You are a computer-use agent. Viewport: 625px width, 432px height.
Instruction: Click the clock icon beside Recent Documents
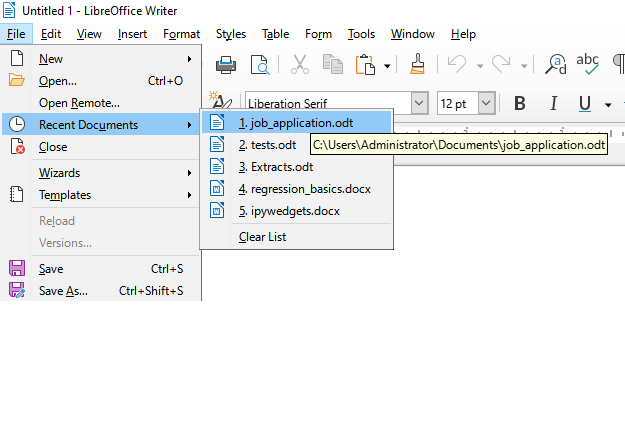click(17, 124)
